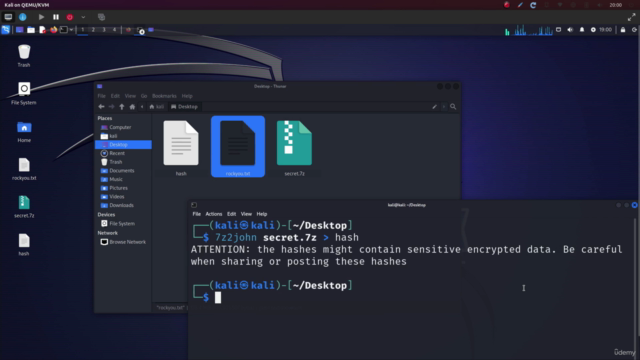
Task: Select rockyou.txt file in Thunar
Action: [238, 147]
